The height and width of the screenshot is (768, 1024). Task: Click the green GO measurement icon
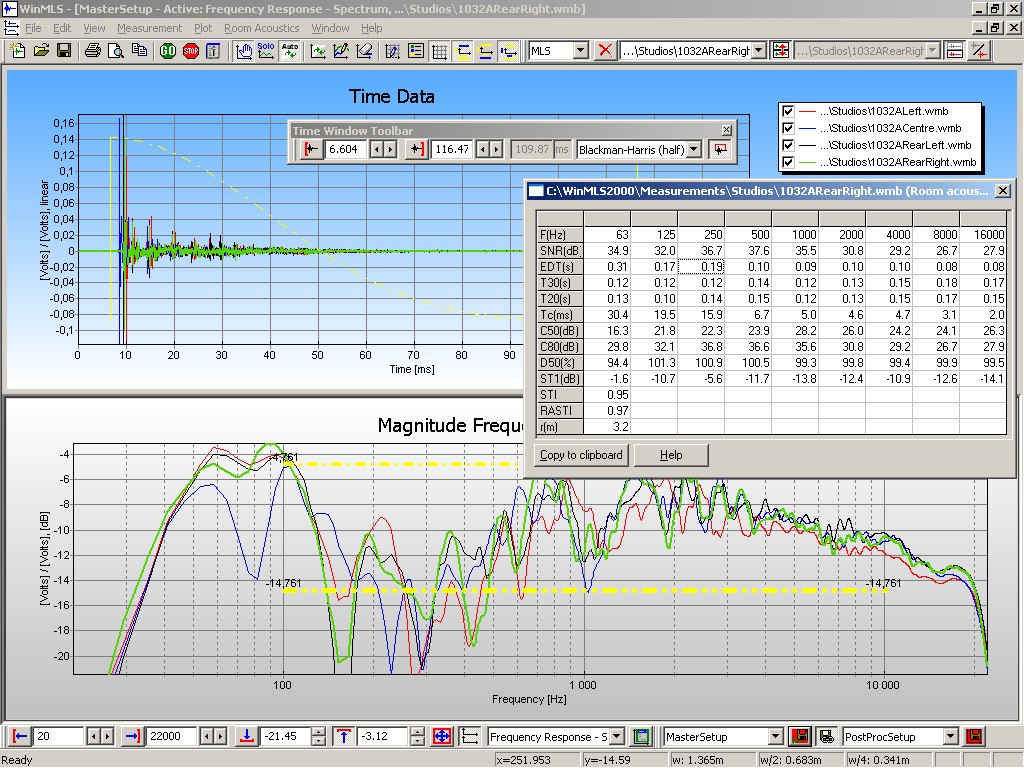pos(168,51)
